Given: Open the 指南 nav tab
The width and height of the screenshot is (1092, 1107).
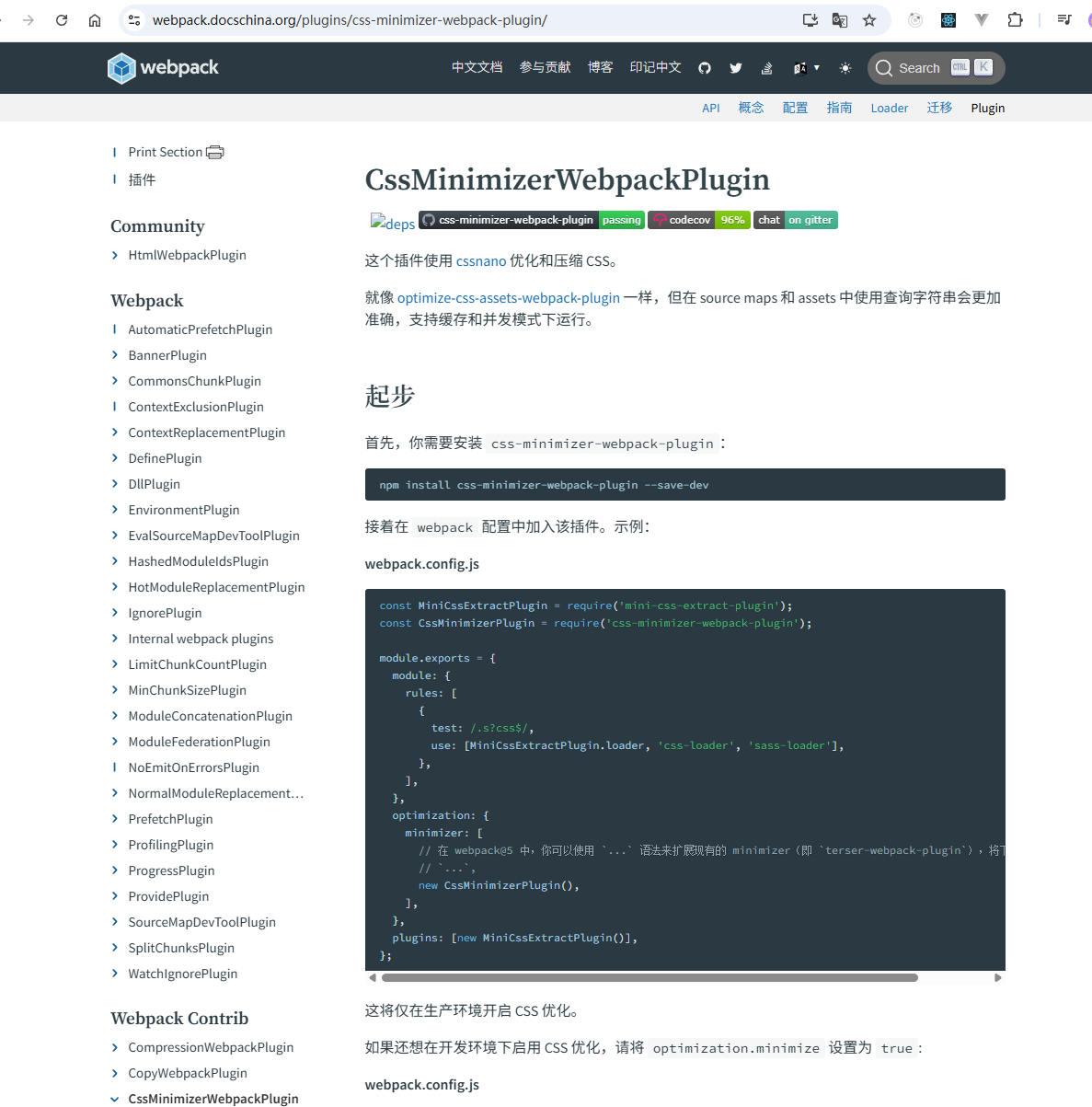Looking at the screenshot, I should coord(840,109).
